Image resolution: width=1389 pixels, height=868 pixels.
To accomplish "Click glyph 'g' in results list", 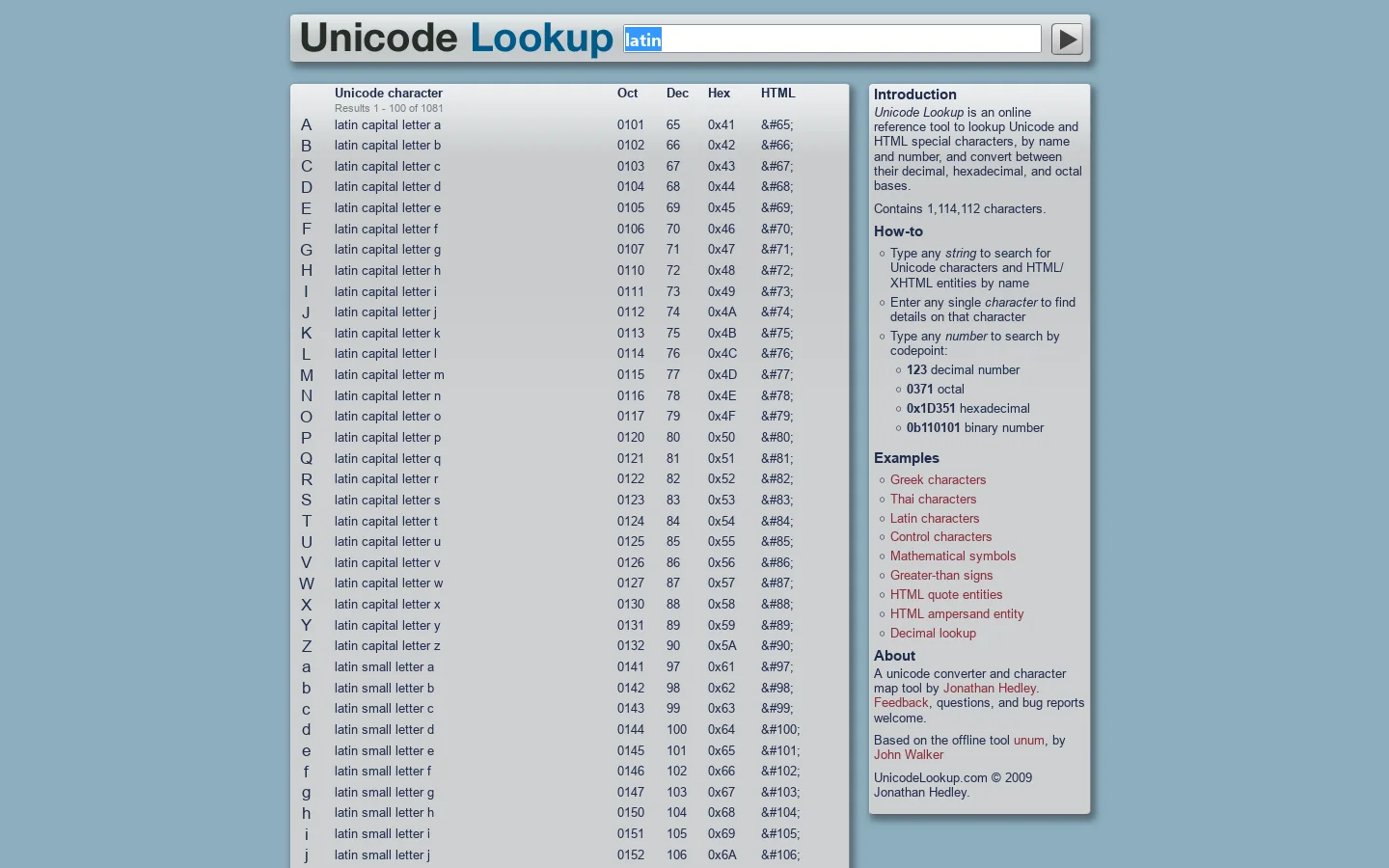I will [306, 793].
